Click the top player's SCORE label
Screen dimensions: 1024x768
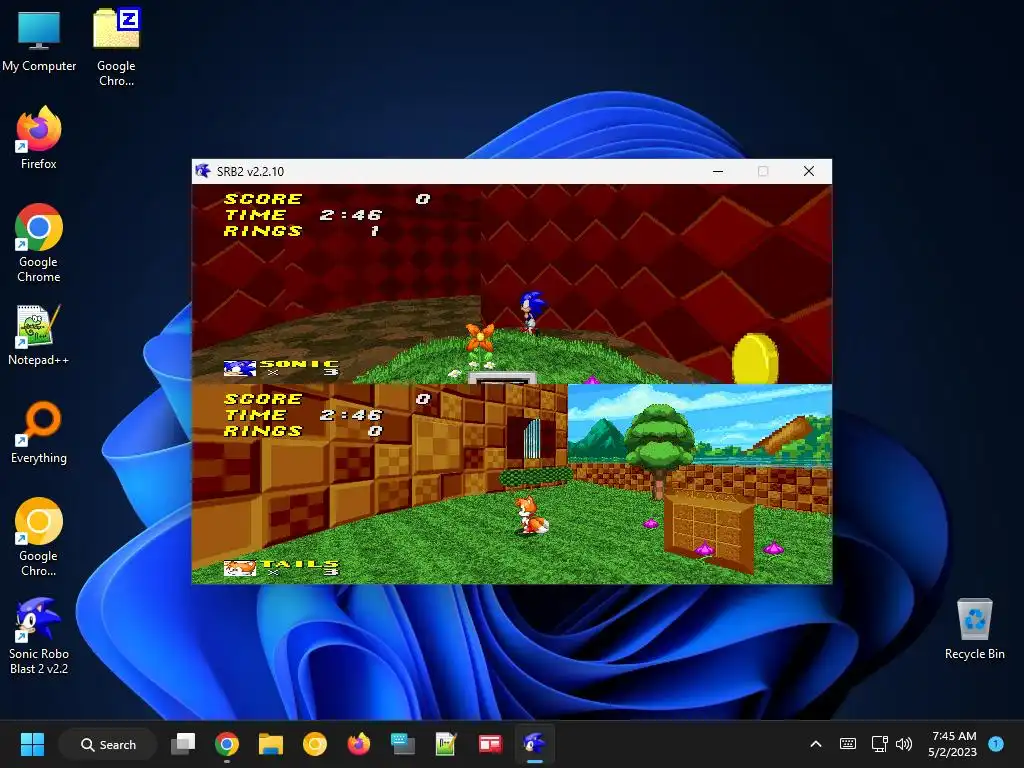(x=263, y=199)
